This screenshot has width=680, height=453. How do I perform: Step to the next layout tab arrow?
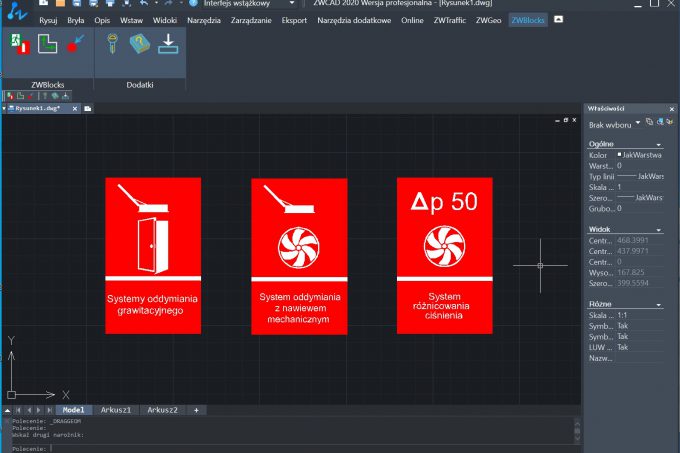coord(39,410)
